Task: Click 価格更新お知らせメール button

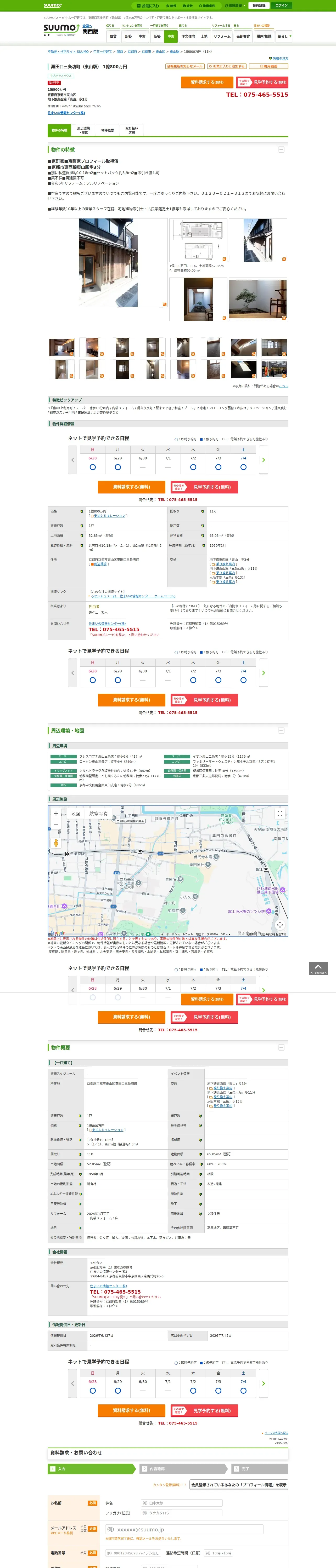Action: click(x=185, y=66)
